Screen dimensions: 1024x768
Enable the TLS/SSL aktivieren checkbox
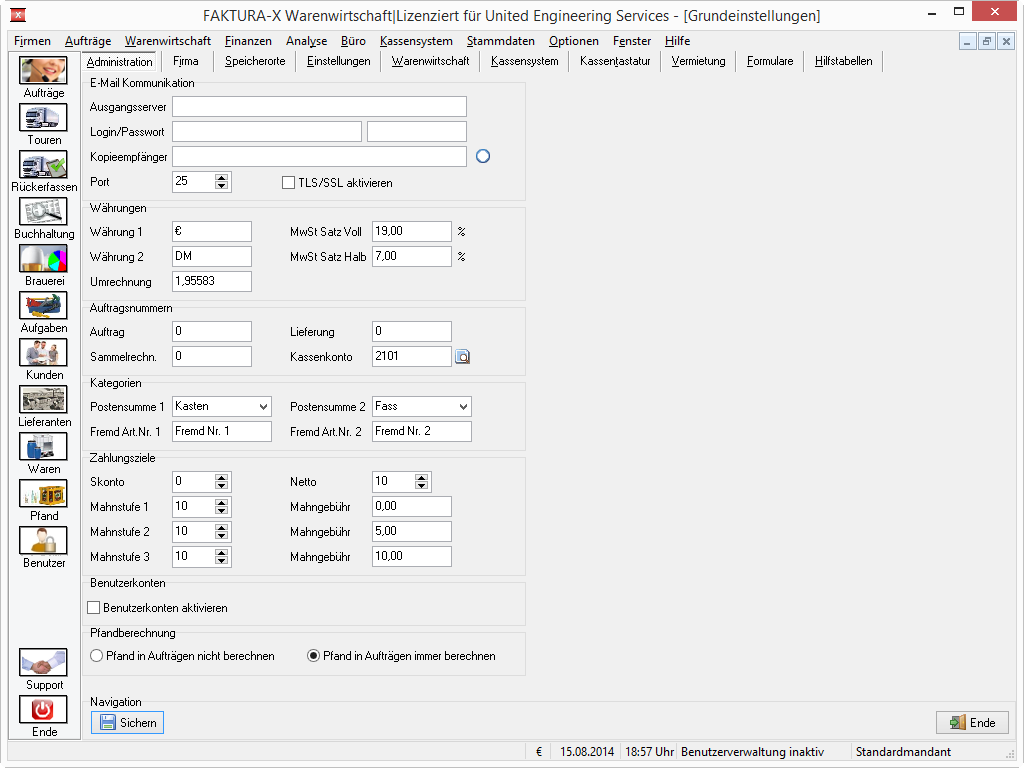[x=288, y=183]
